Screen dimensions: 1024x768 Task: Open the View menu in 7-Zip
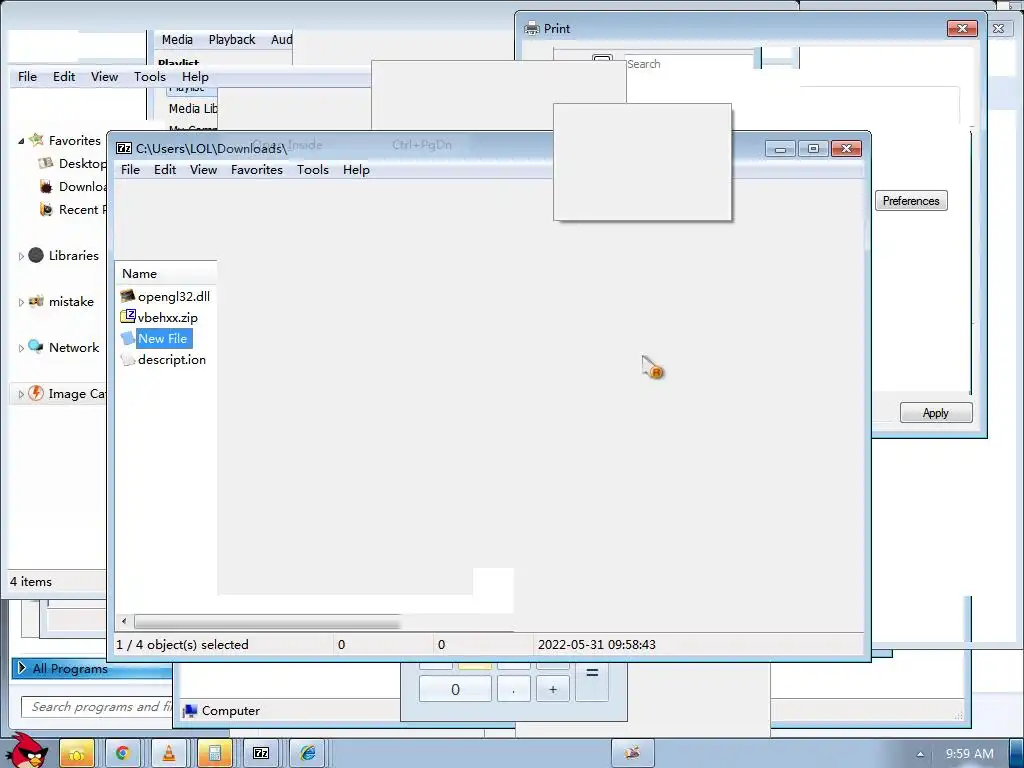tap(203, 170)
